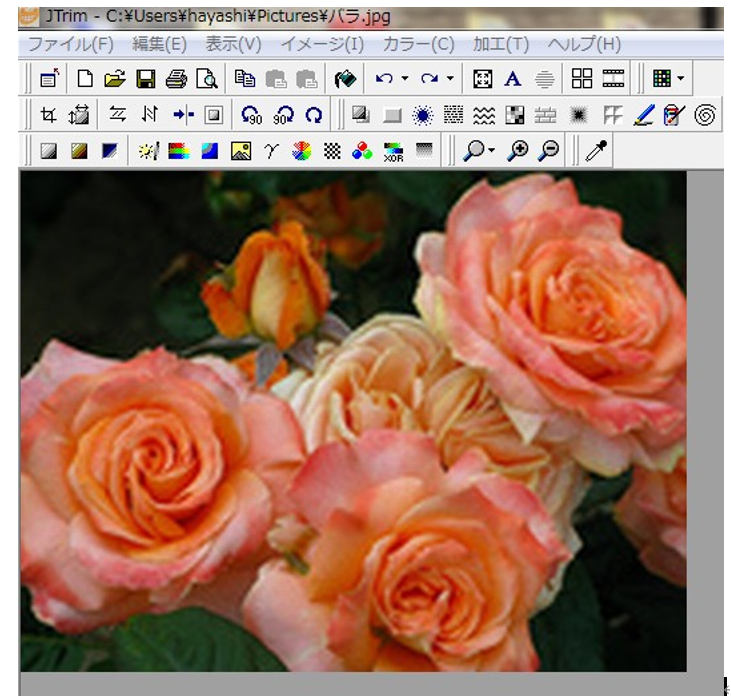Click the four-squares tile icon
This screenshot has height=700, width=731.
(x=582, y=78)
